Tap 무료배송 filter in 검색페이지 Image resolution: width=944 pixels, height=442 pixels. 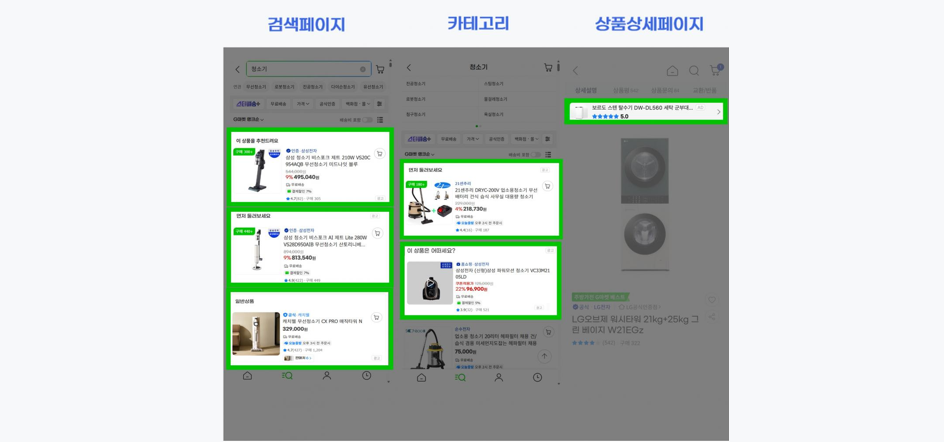[278, 104]
